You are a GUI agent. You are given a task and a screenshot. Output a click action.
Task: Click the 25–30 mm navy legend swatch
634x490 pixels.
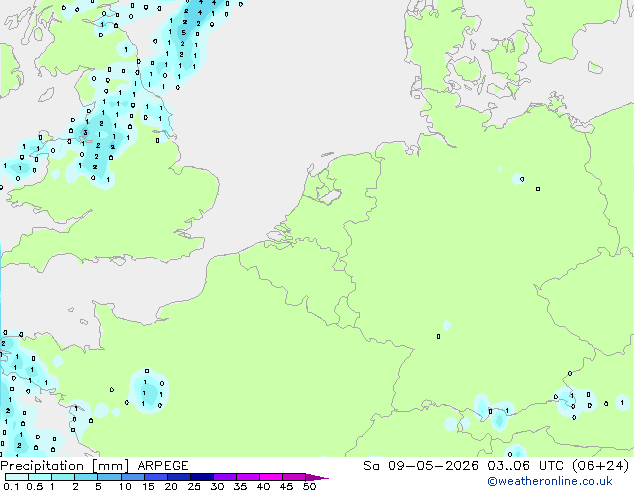[202, 477]
